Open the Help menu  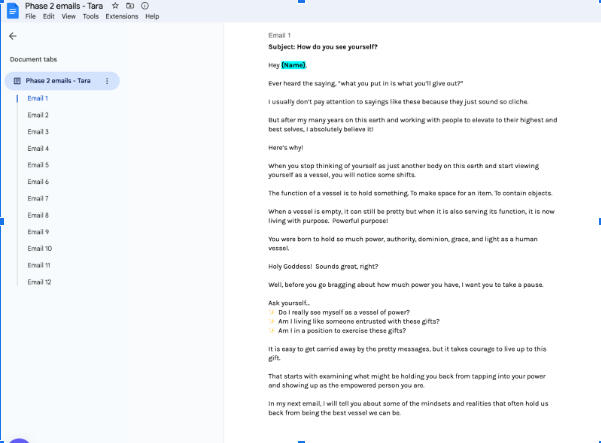(x=152, y=17)
